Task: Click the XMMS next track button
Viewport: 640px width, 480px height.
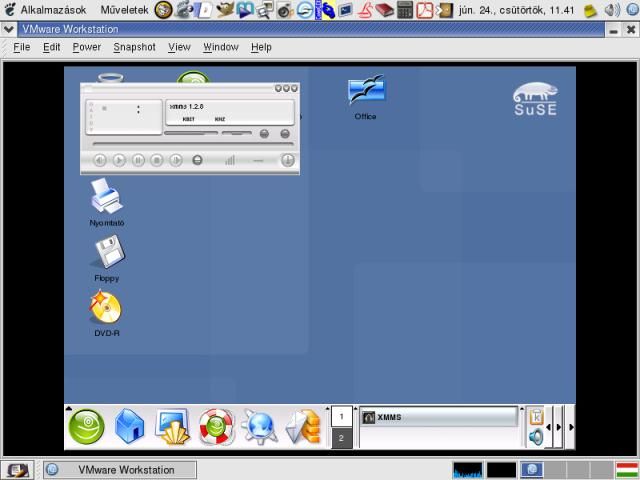Action: (176, 160)
